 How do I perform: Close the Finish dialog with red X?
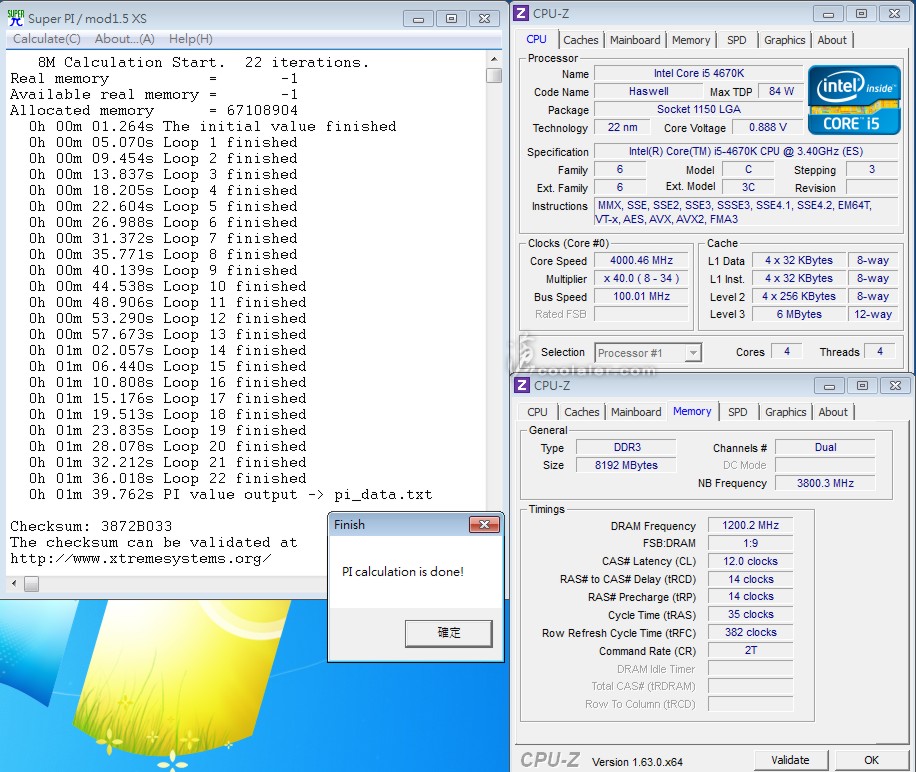pyautogui.click(x=484, y=524)
